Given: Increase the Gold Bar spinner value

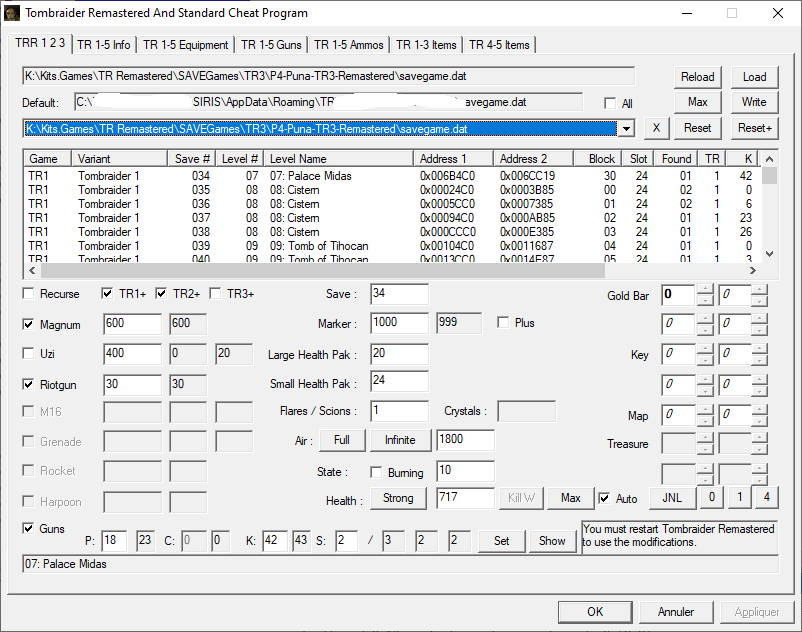Looking at the screenshot, I should [705, 289].
